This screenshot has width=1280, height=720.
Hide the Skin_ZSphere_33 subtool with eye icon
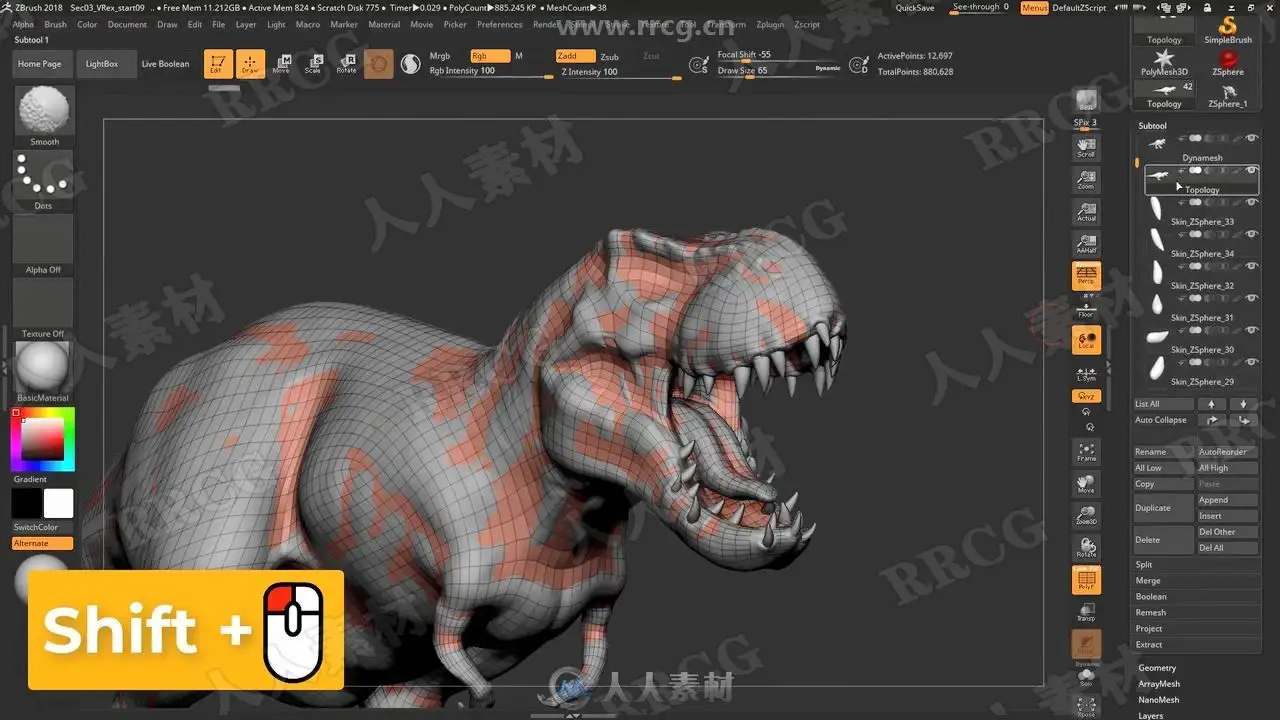click(1251, 202)
